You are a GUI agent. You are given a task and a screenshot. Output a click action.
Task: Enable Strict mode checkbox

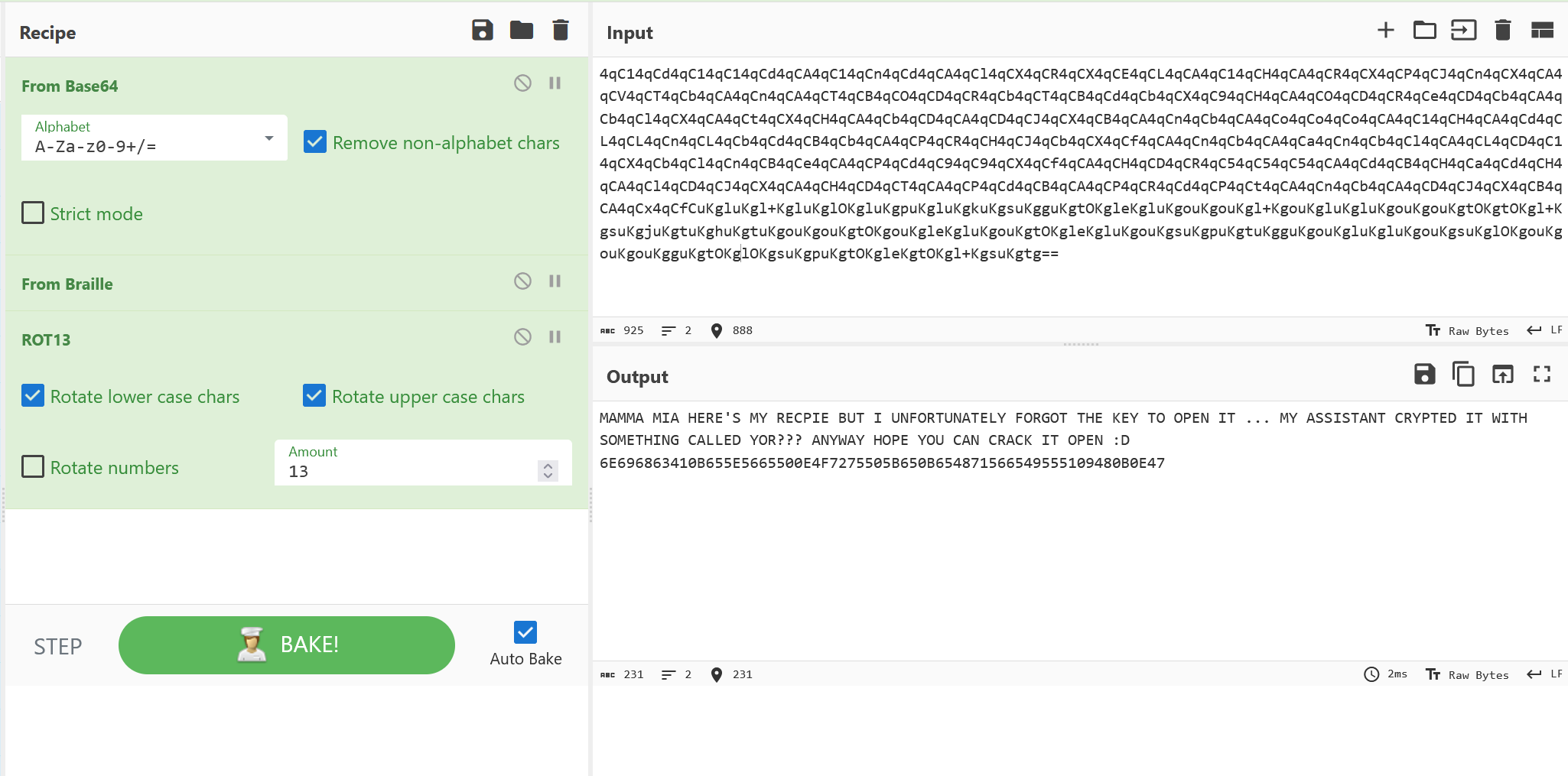(33, 213)
